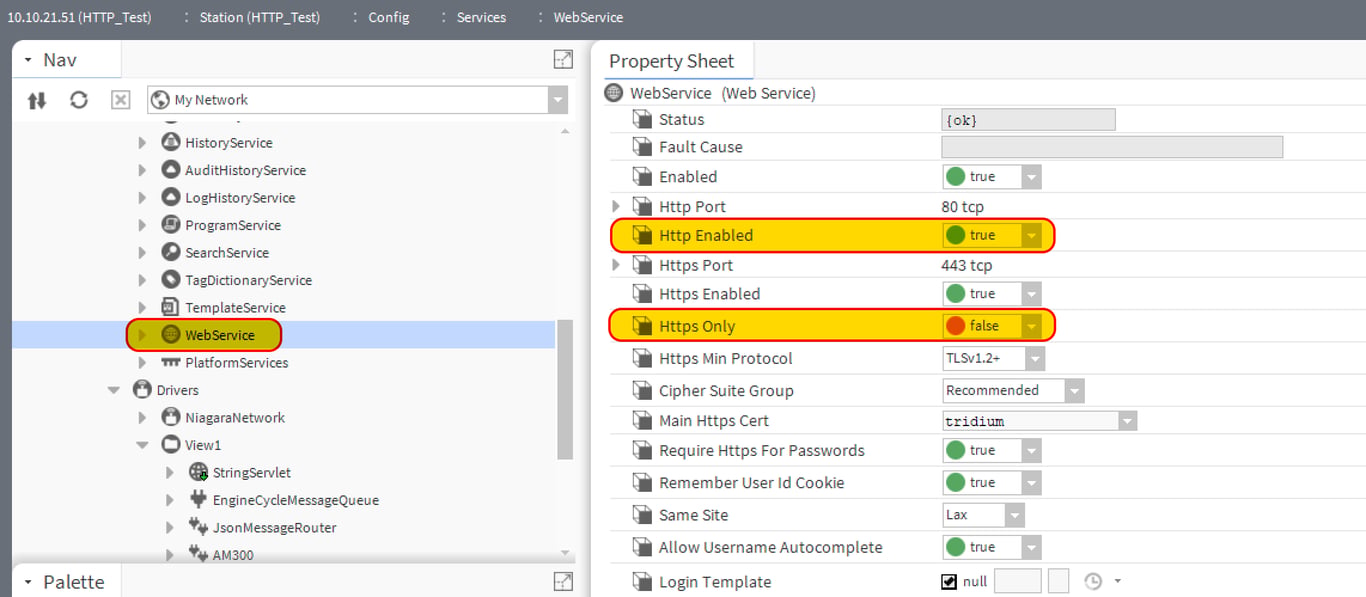Viewport: 1366px width, 597px height.
Task: Expand the Http Port property
Action: tap(616, 206)
